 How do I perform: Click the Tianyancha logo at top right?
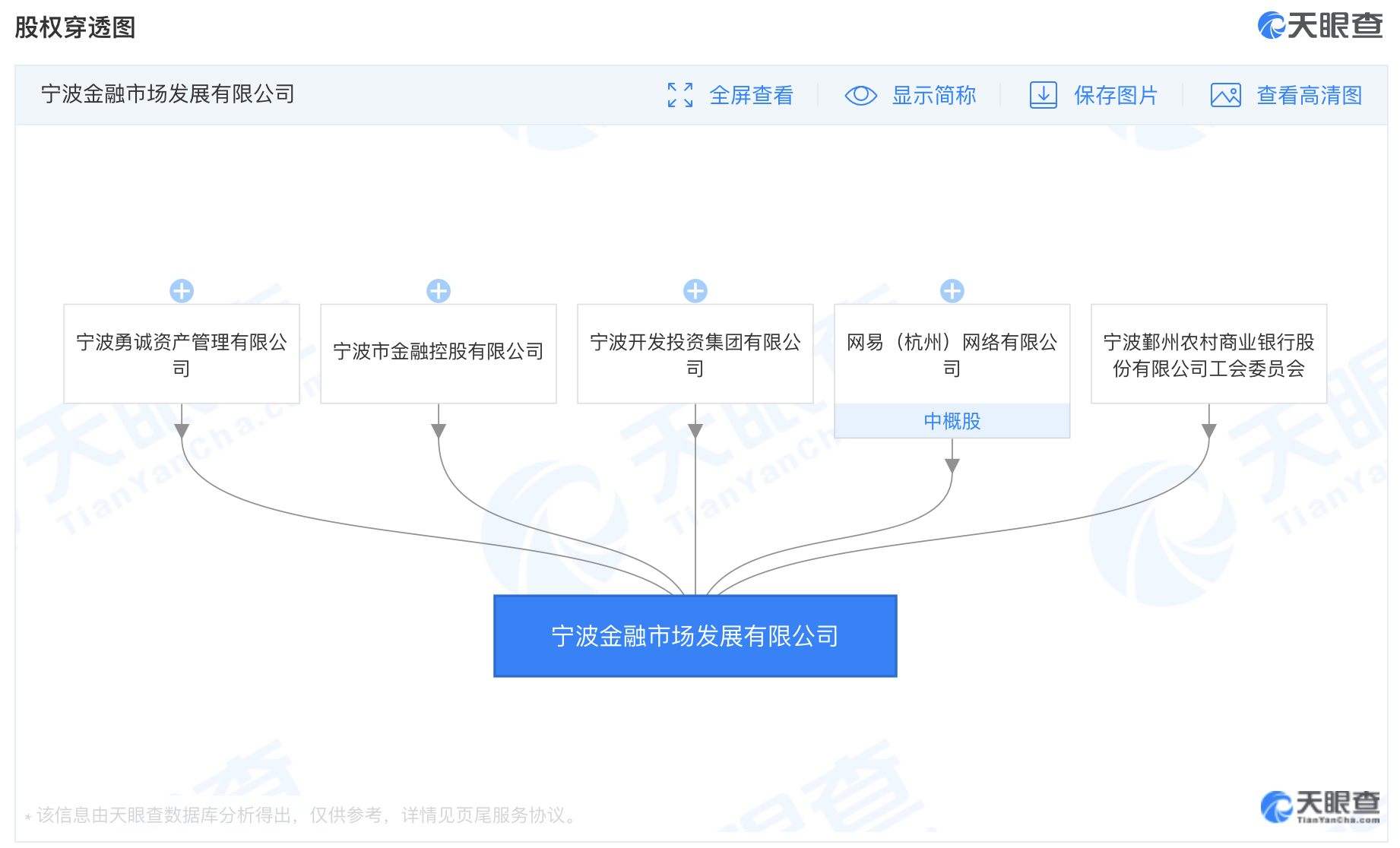[1319, 26]
